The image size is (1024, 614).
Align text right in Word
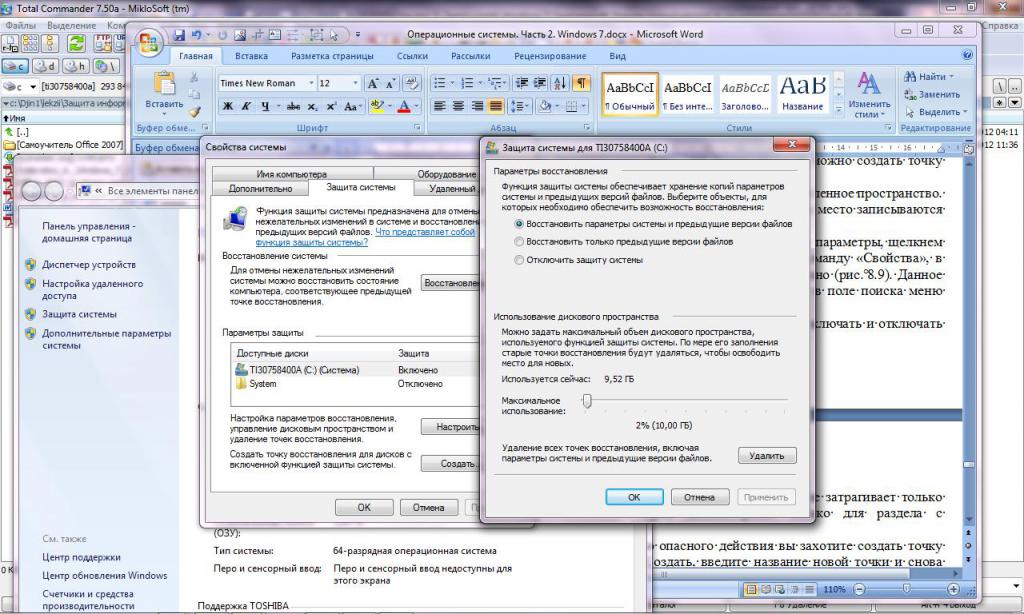point(477,106)
